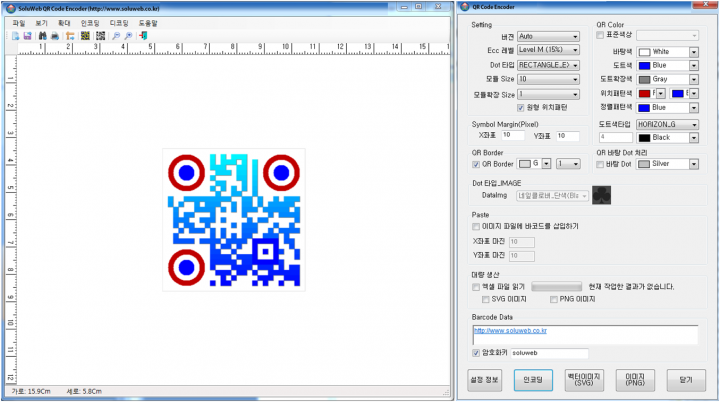This screenshot has width=720, height=402.
Task: Click the Symbol Margin X좌표 input field
Action: tap(512, 136)
